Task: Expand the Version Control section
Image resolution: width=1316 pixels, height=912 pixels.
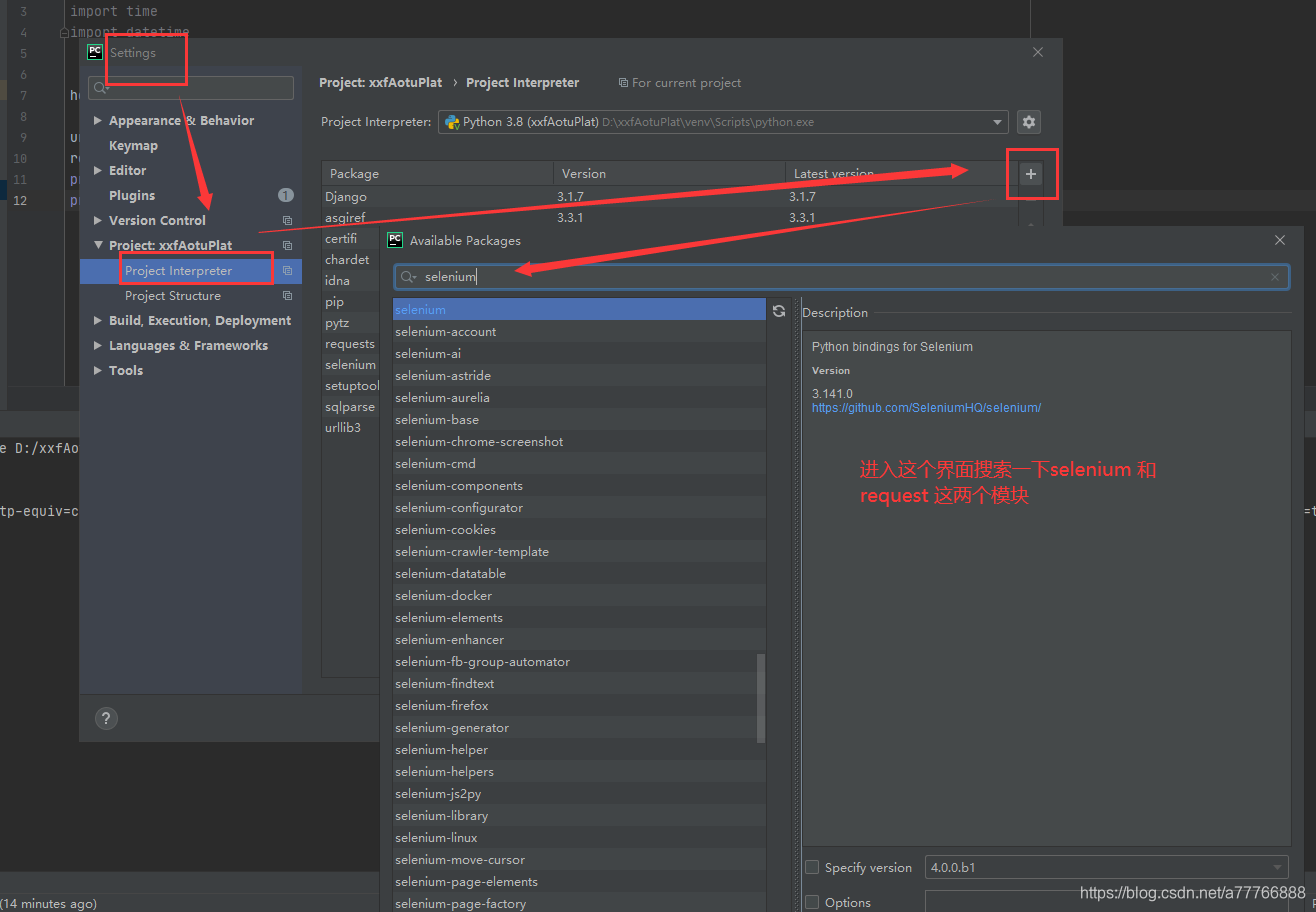Action: coord(98,220)
